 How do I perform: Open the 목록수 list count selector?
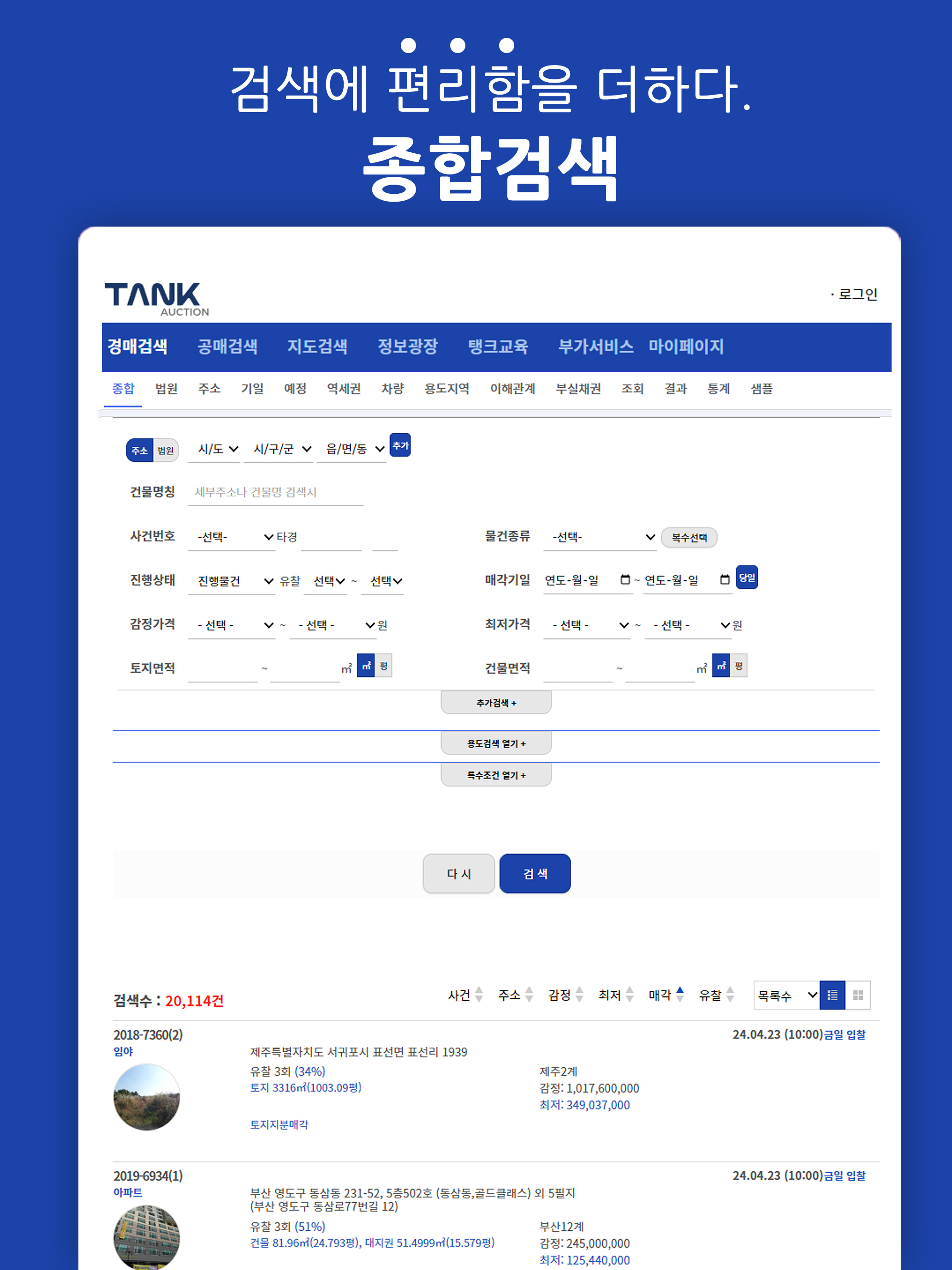(785, 995)
